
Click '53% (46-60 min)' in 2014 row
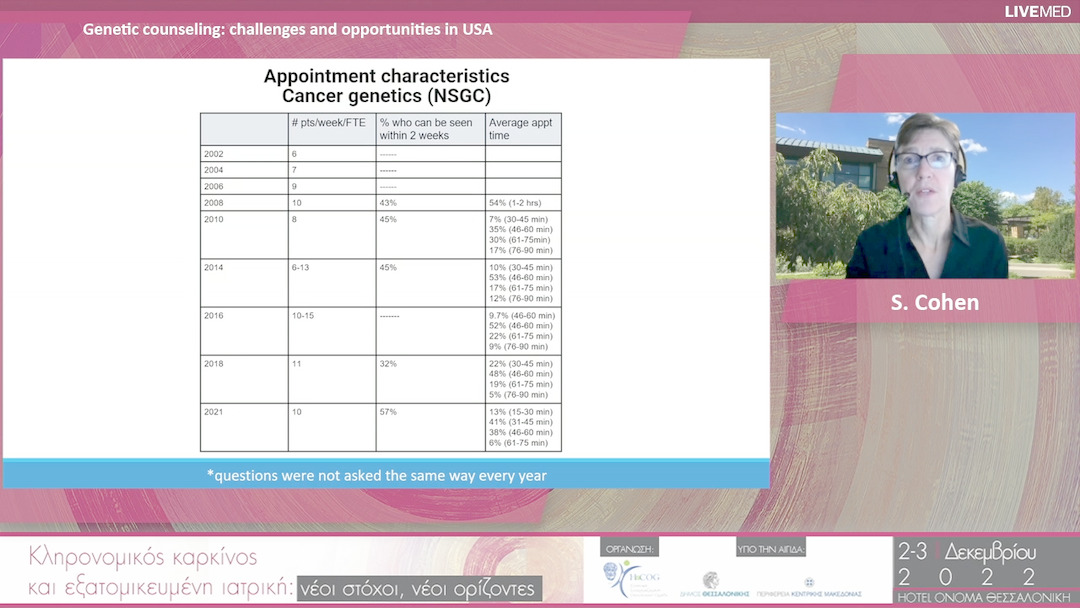pos(521,278)
